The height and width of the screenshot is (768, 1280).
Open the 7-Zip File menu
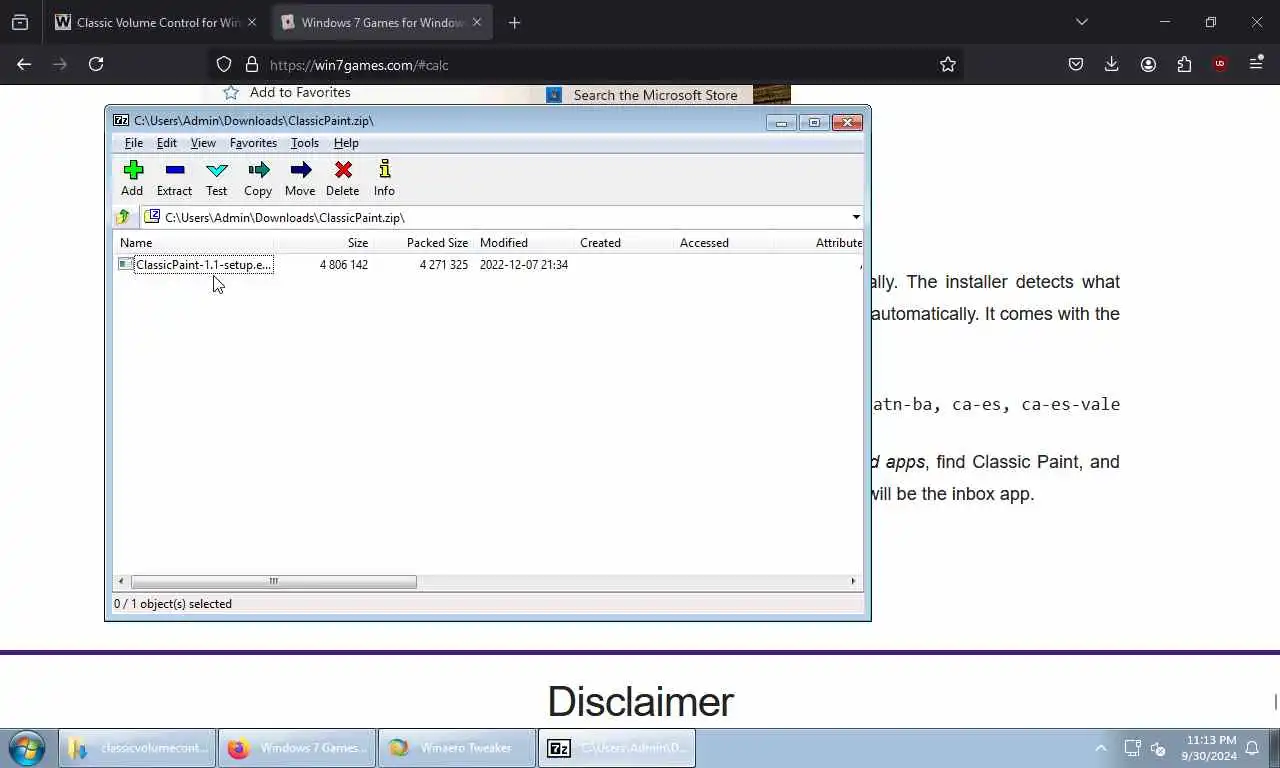coord(133,143)
